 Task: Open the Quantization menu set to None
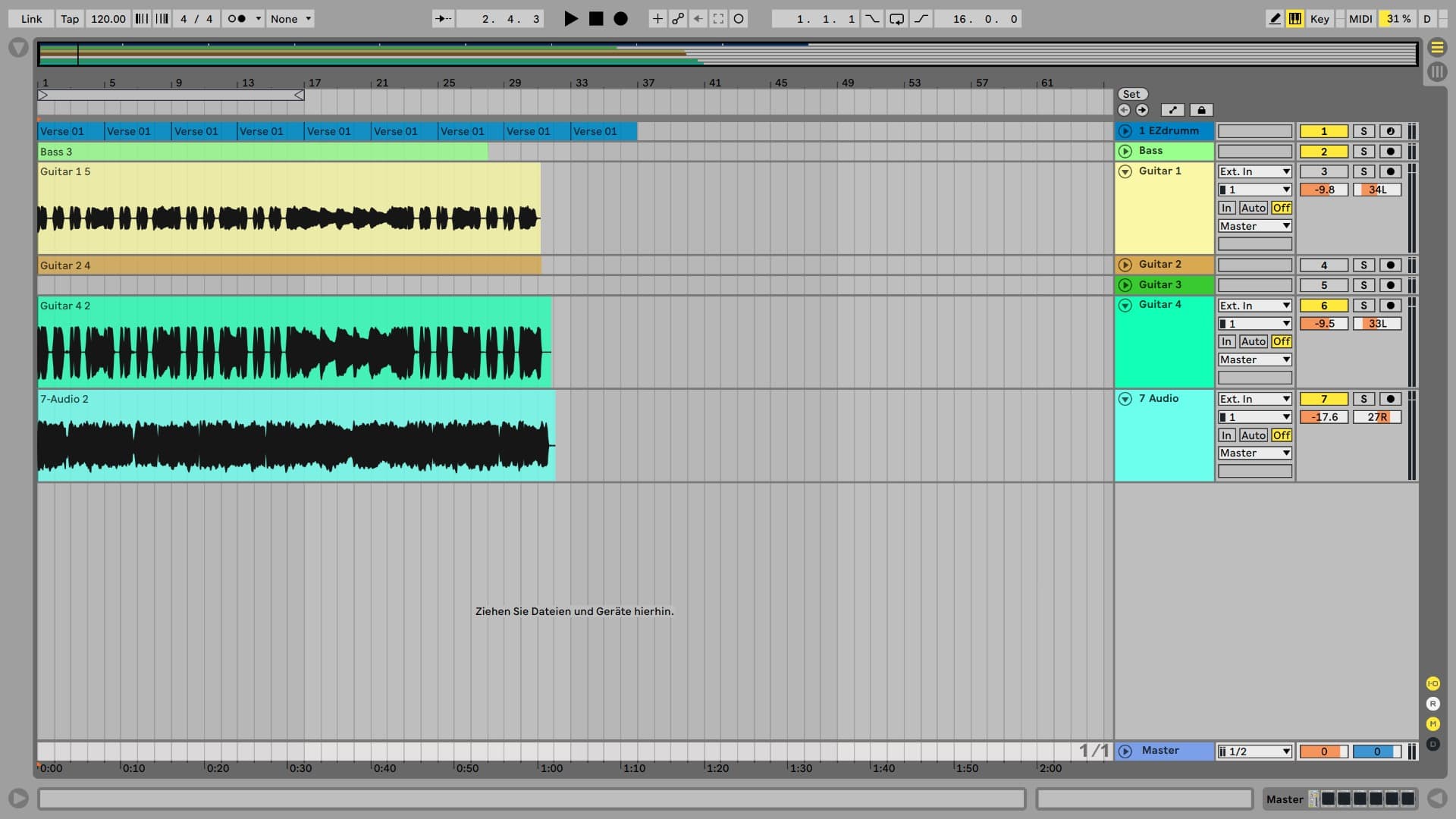[290, 19]
